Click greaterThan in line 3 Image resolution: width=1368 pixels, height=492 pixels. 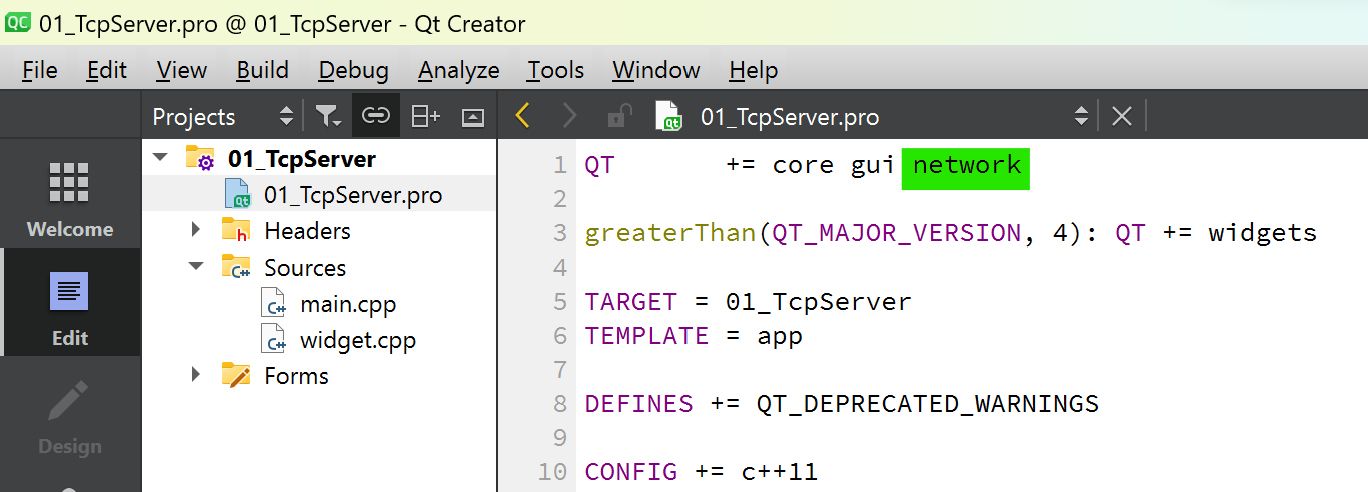(670, 233)
